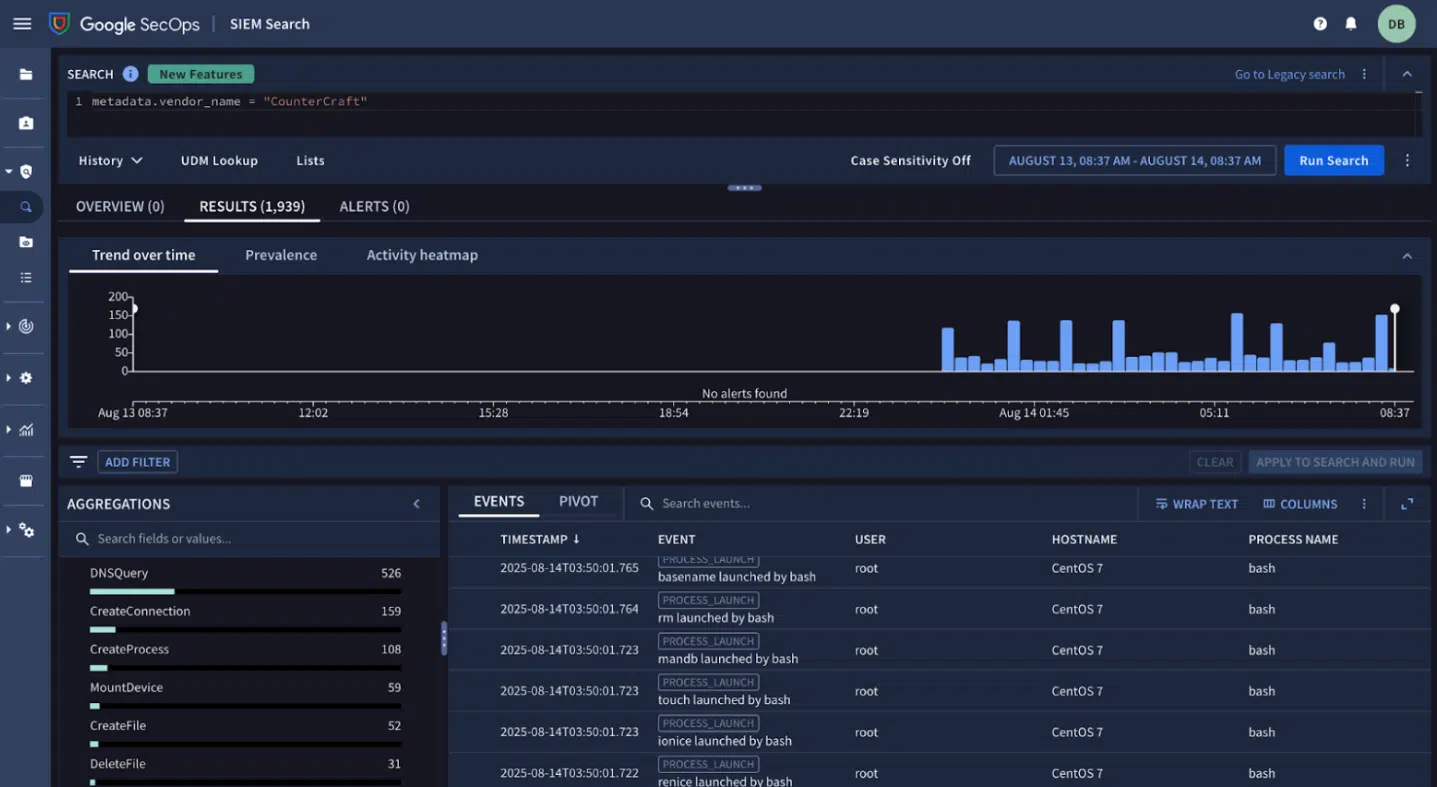Expand events table to full screen
Viewport: 1437px width, 787px height.
tap(1407, 504)
